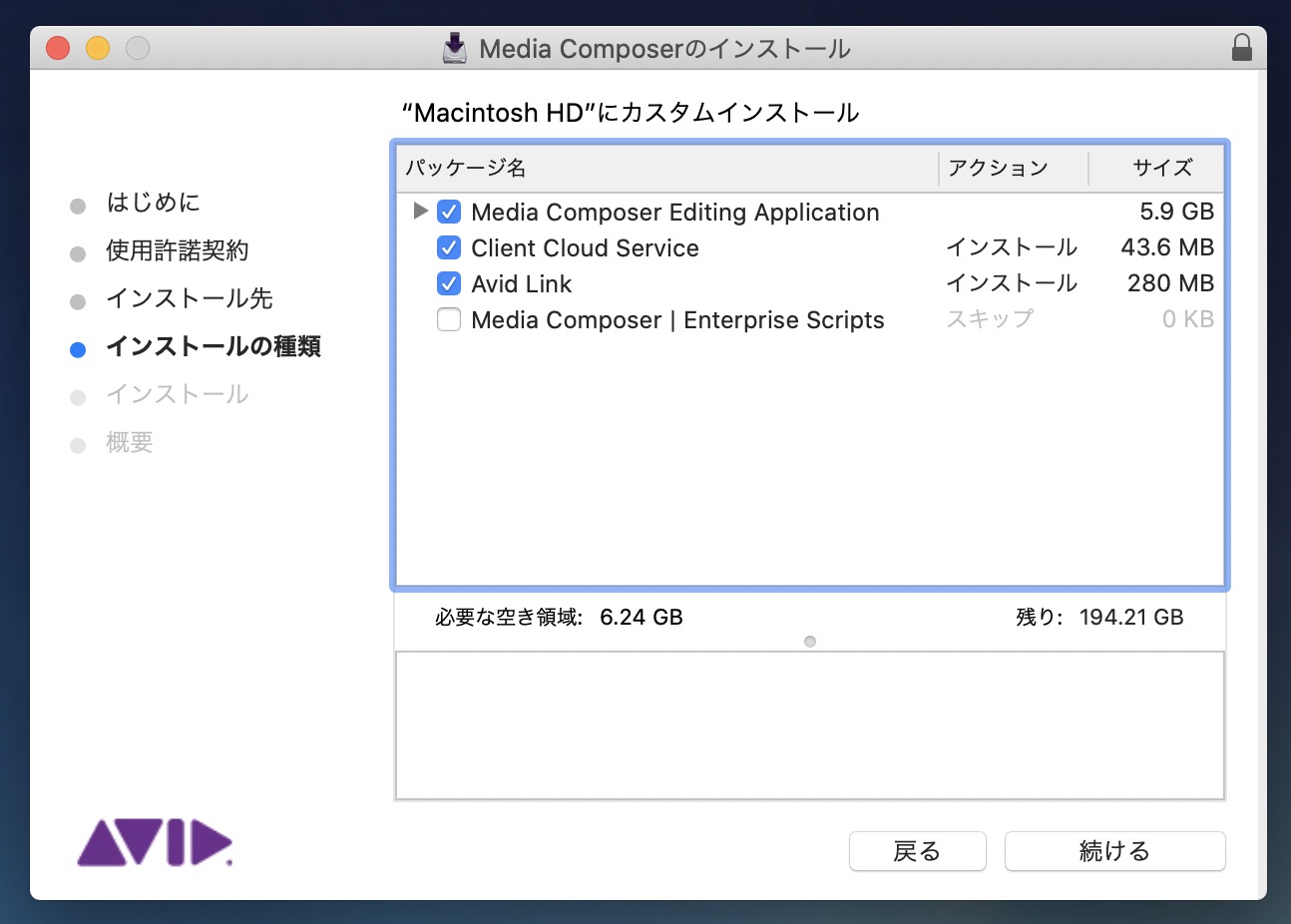Click the 使用許諾契約 step in sidebar
This screenshot has height=924, width=1291.
[x=177, y=250]
